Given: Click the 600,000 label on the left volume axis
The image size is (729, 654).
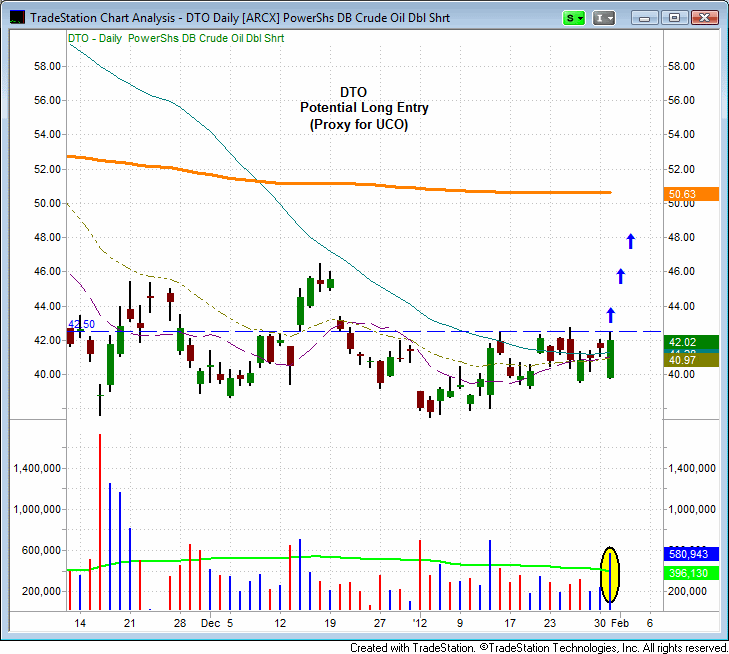Looking at the screenshot, I should (x=41, y=550).
